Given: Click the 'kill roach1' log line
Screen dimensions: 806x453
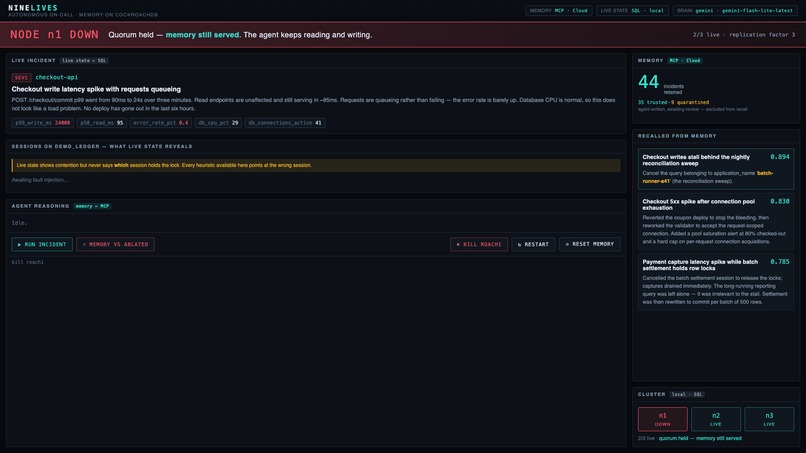Looking at the screenshot, I should click(28, 262).
